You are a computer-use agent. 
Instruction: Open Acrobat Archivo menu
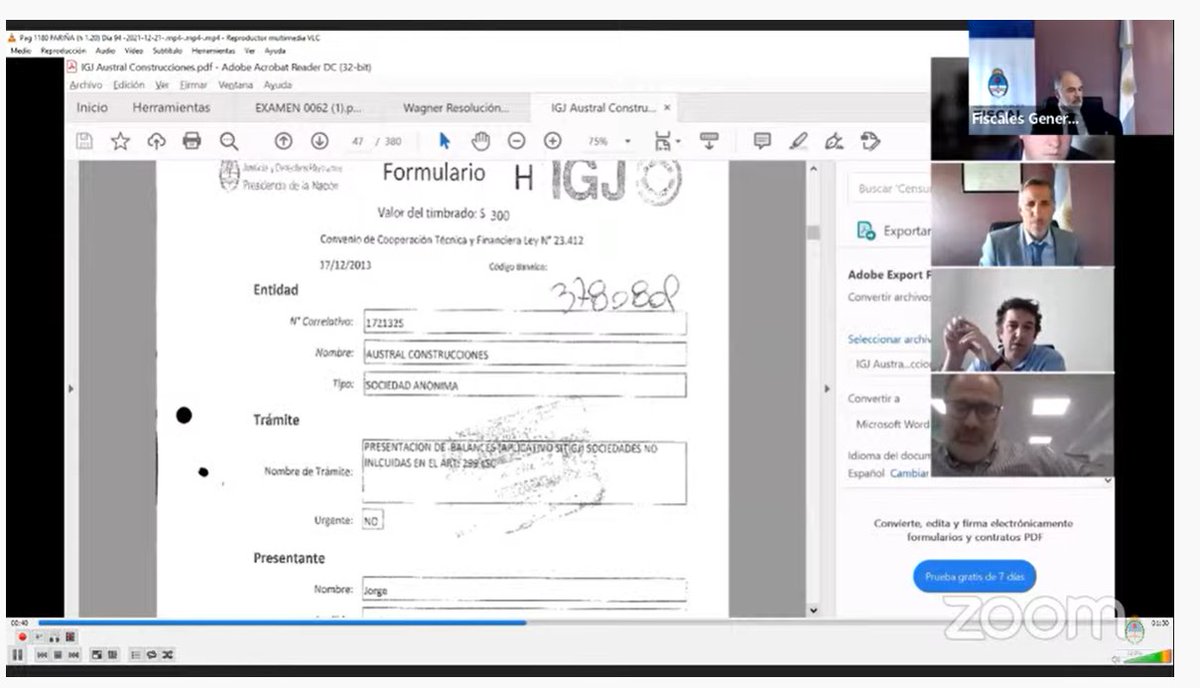pyautogui.click(x=86, y=85)
